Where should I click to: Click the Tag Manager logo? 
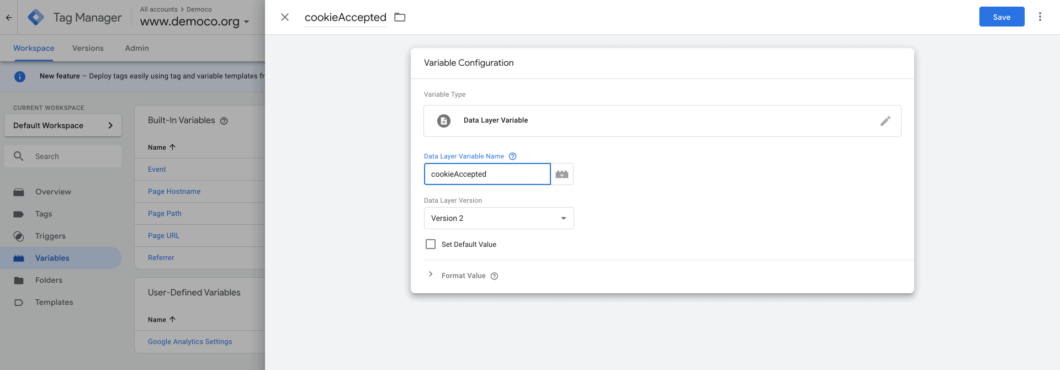36,18
